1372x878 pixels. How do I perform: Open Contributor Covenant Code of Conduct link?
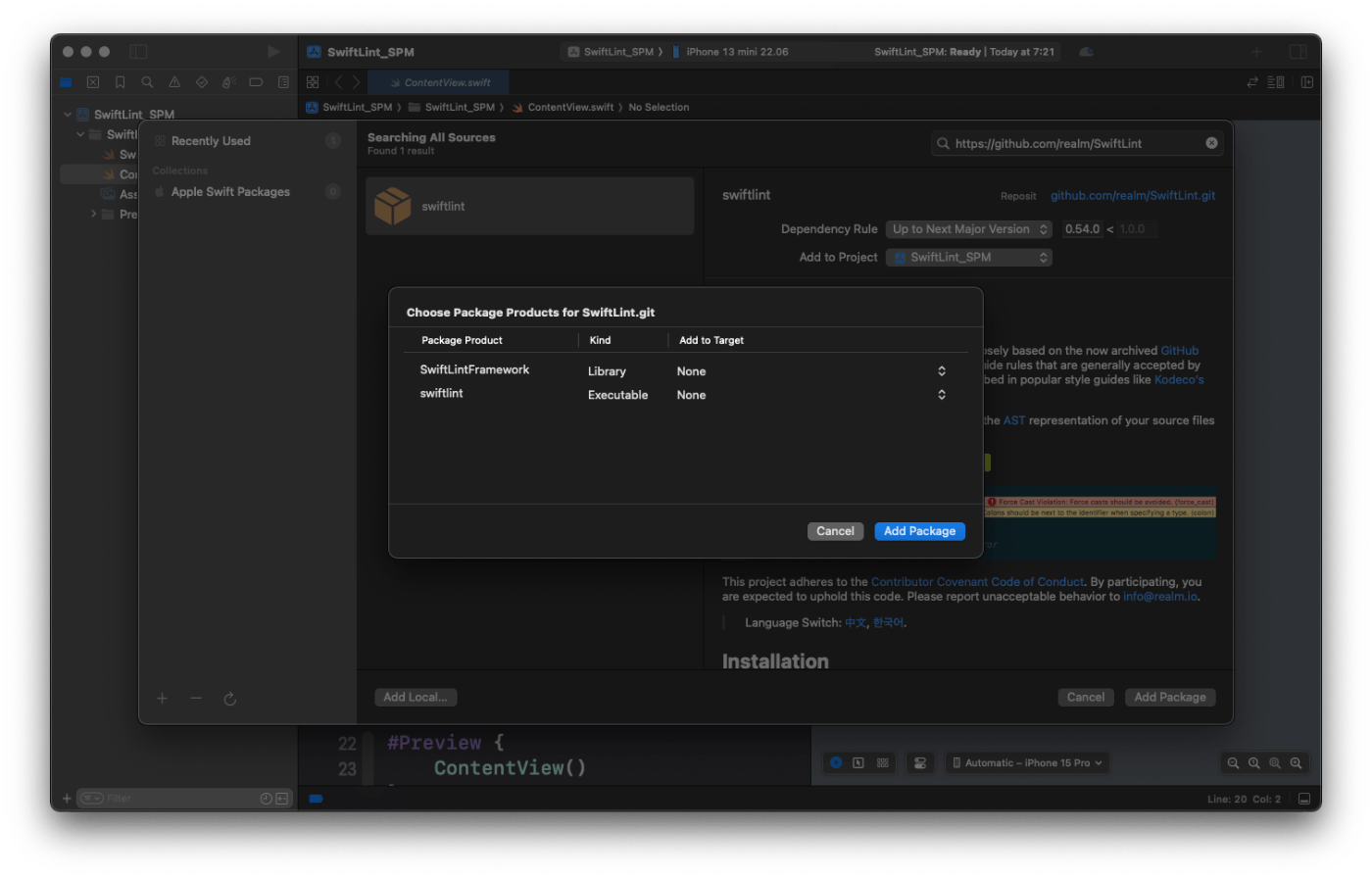pos(977,582)
